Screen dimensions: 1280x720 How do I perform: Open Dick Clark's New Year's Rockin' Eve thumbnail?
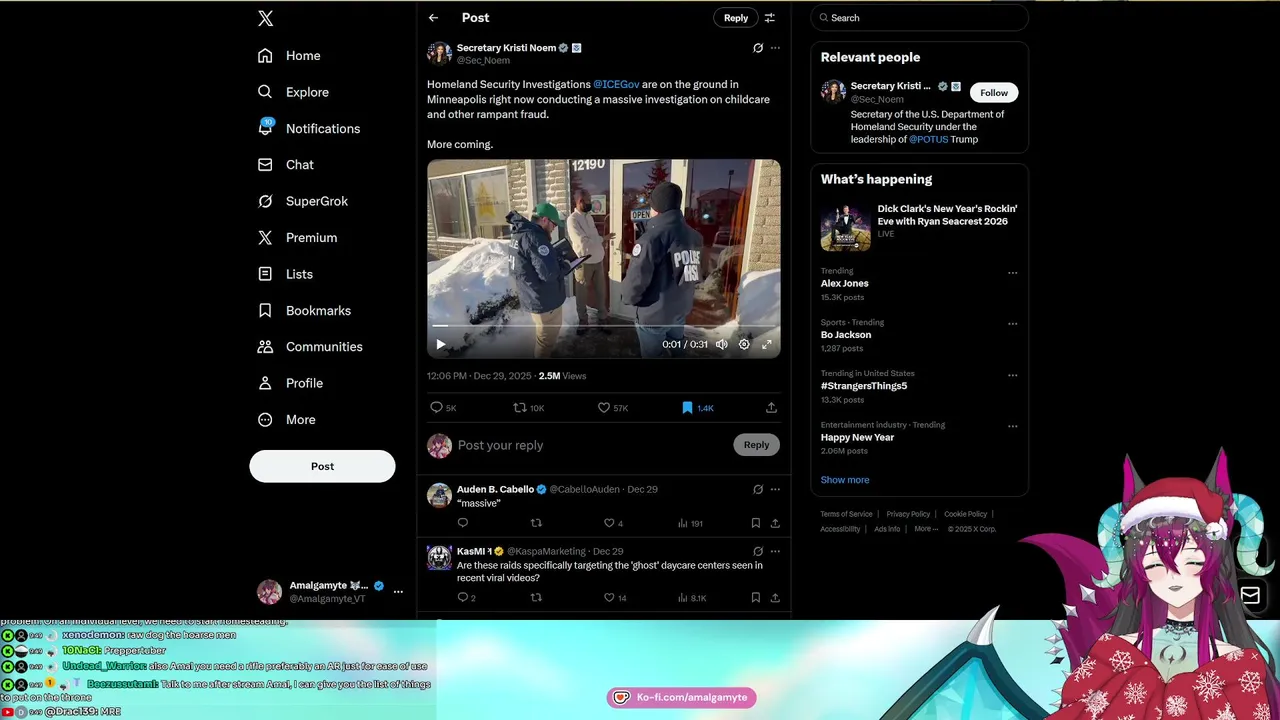[846, 226]
